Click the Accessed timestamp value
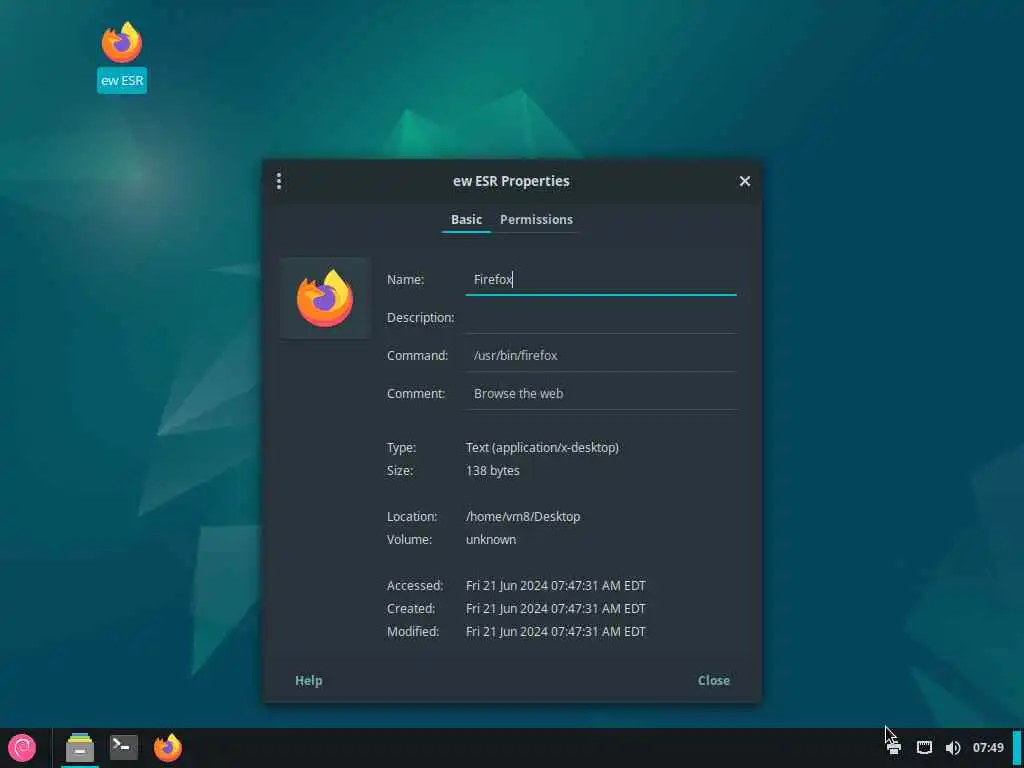 [556, 585]
